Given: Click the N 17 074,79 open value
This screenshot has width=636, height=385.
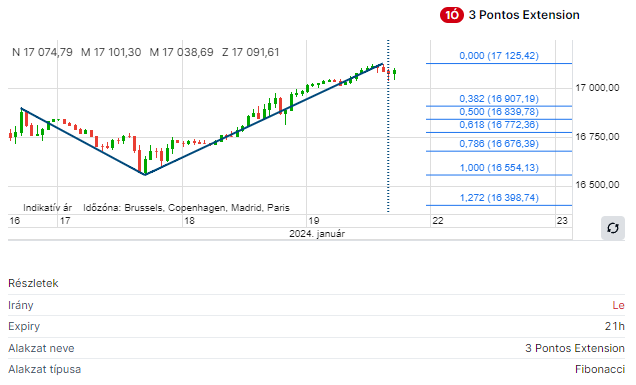Looking at the screenshot, I should 42,52.
